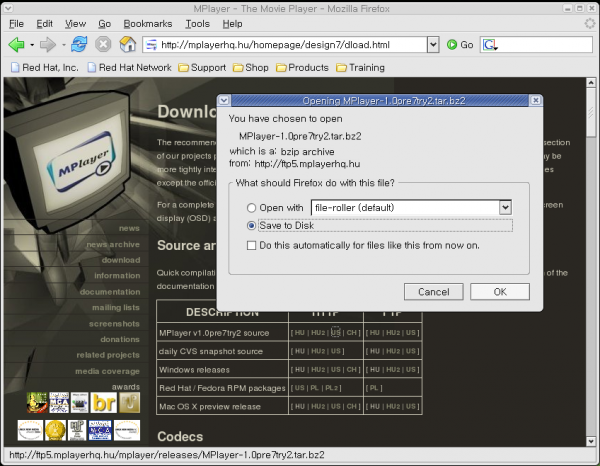Follow the 'information' sidebar link
This screenshot has height=466, width=600.
117,276
